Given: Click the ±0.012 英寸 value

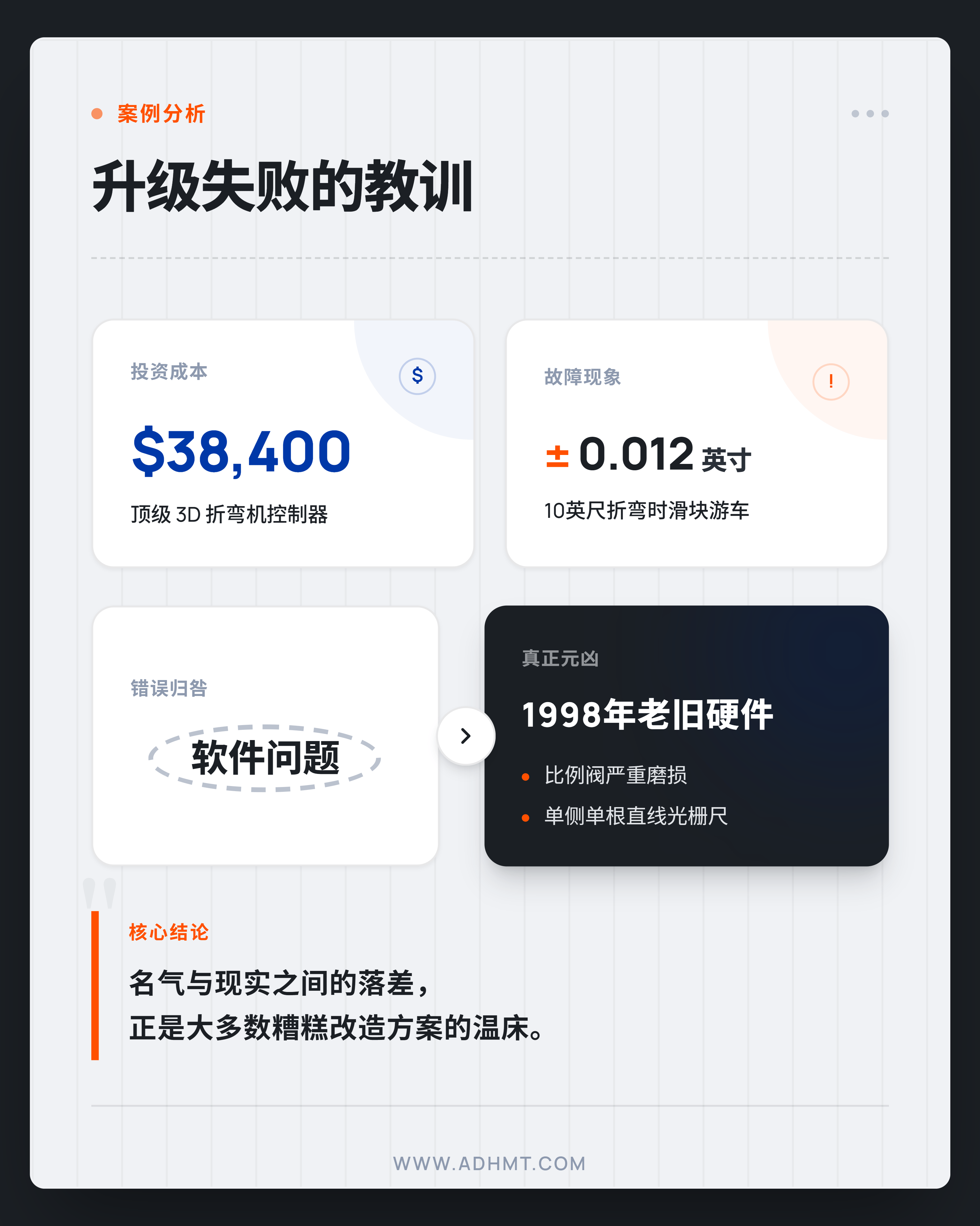Looking at the screenshot, I should point(649,455).
